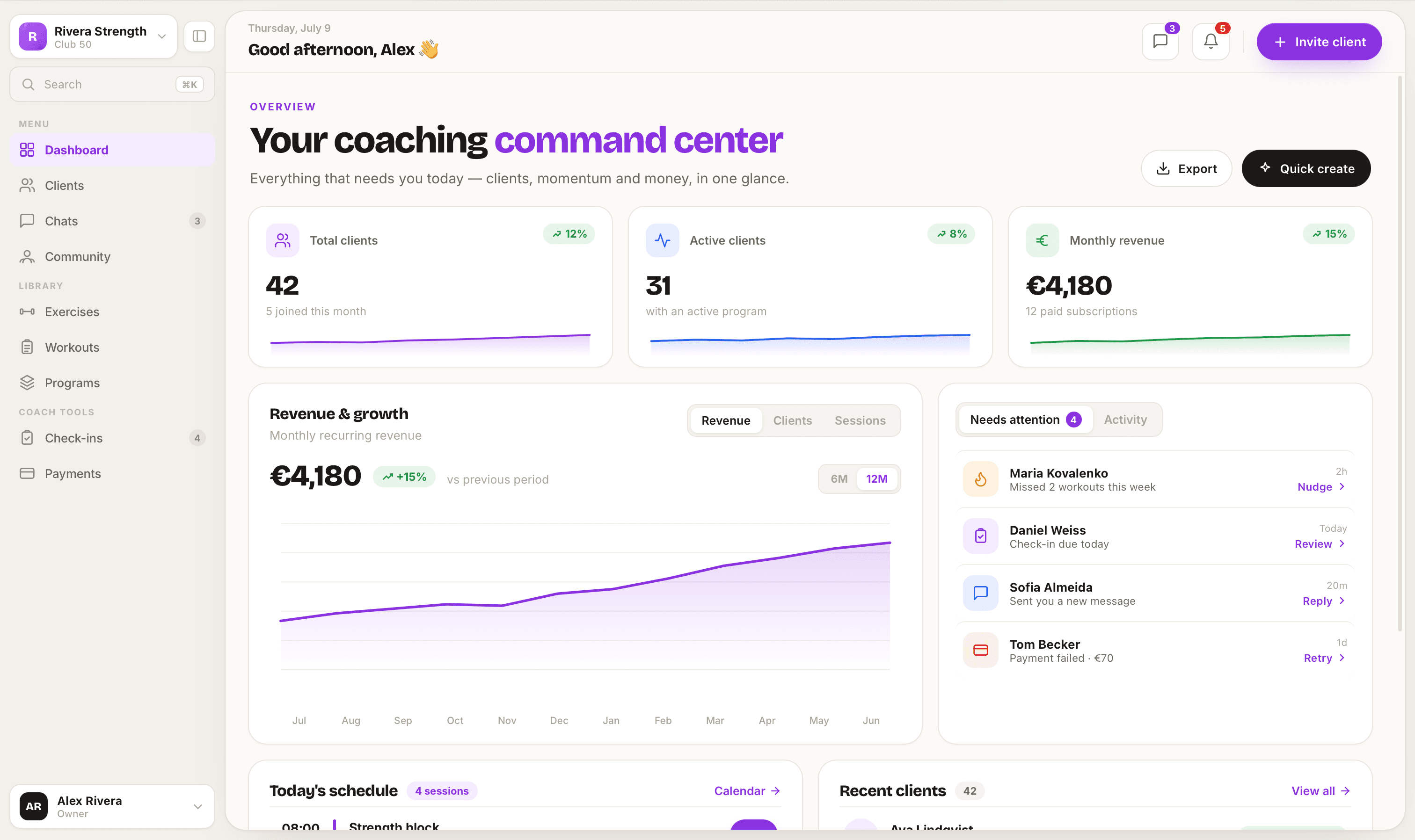The image size is (1415, 840).
Task: Open the Programs menu item
Action: 112,383
